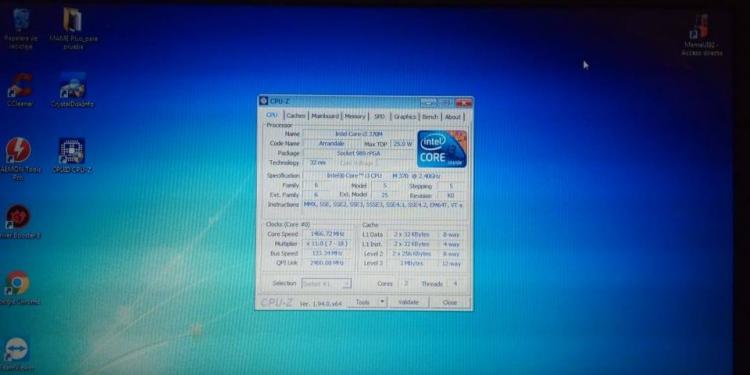Click the Close button in CPU-Z
The width and height of the screenshot is (750, 375).
point(450,302)
